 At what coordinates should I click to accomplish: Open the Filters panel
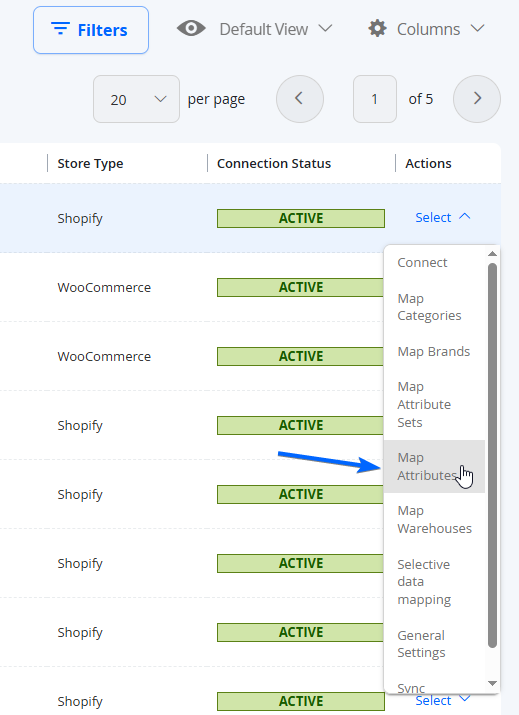[91, 30]
